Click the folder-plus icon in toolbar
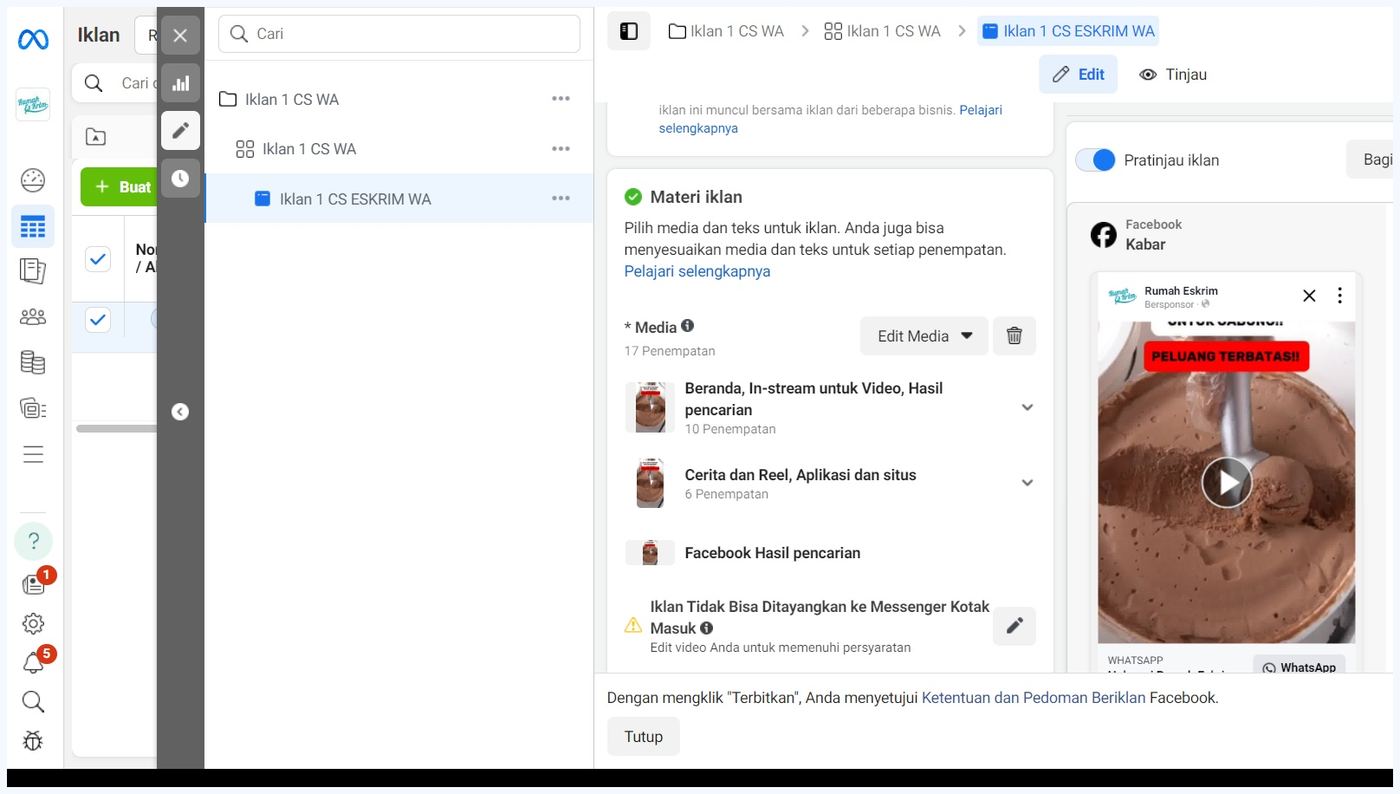This screenshot has height=794, width=1400. coord(96,137)
